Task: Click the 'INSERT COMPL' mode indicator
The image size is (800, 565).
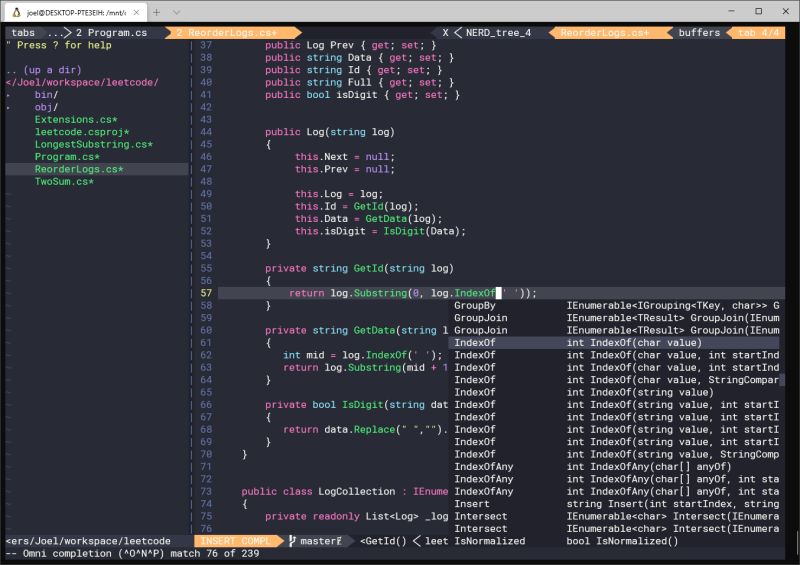Action: pyautogui.click(x=235, y=541)
